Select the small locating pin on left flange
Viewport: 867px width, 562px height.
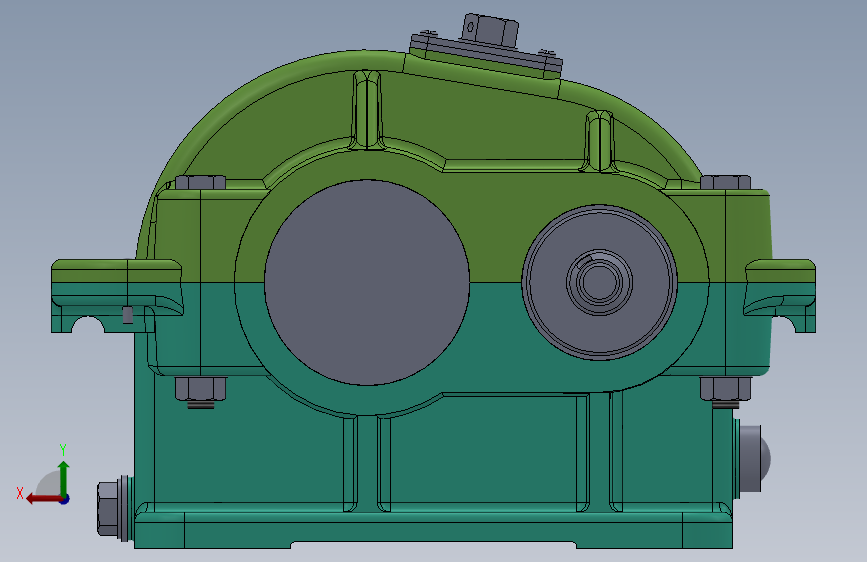(127, 315)
